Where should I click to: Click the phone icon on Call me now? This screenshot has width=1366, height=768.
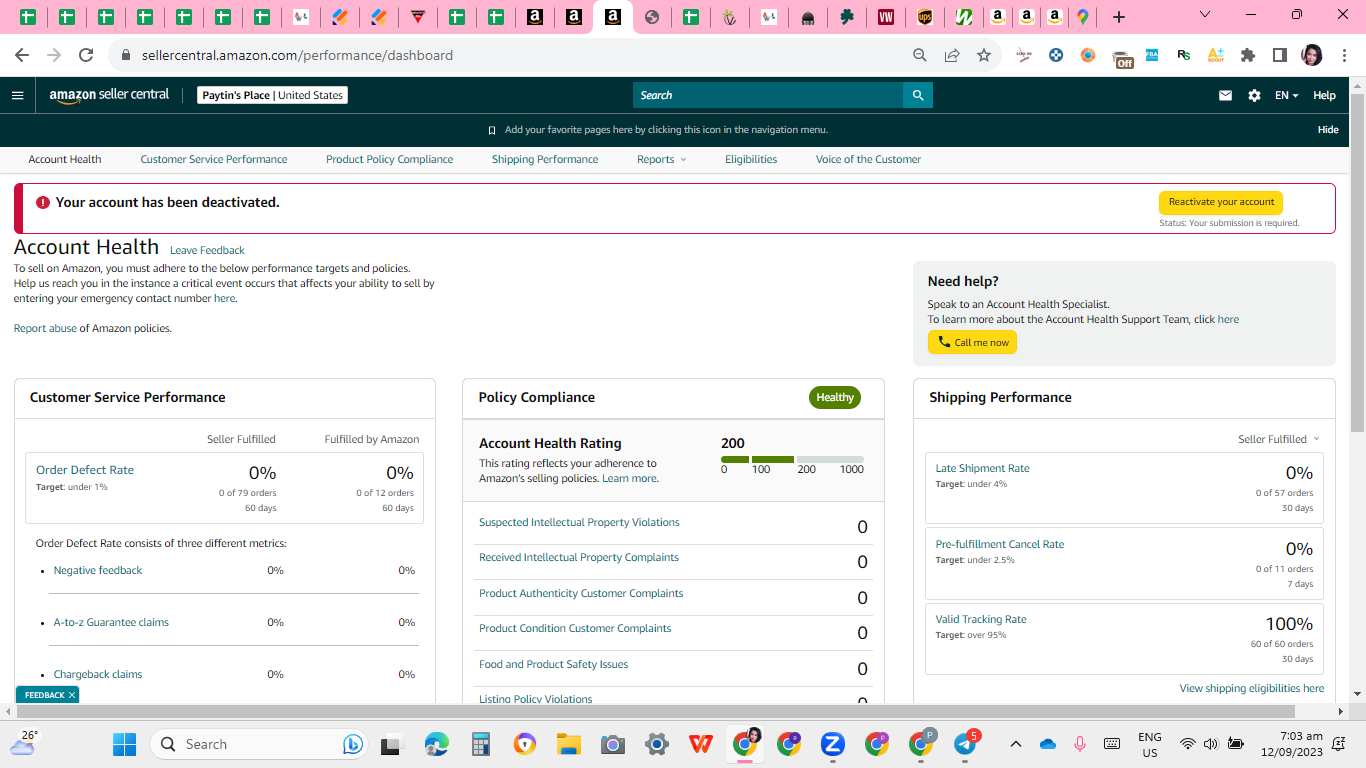coord(944,342)
